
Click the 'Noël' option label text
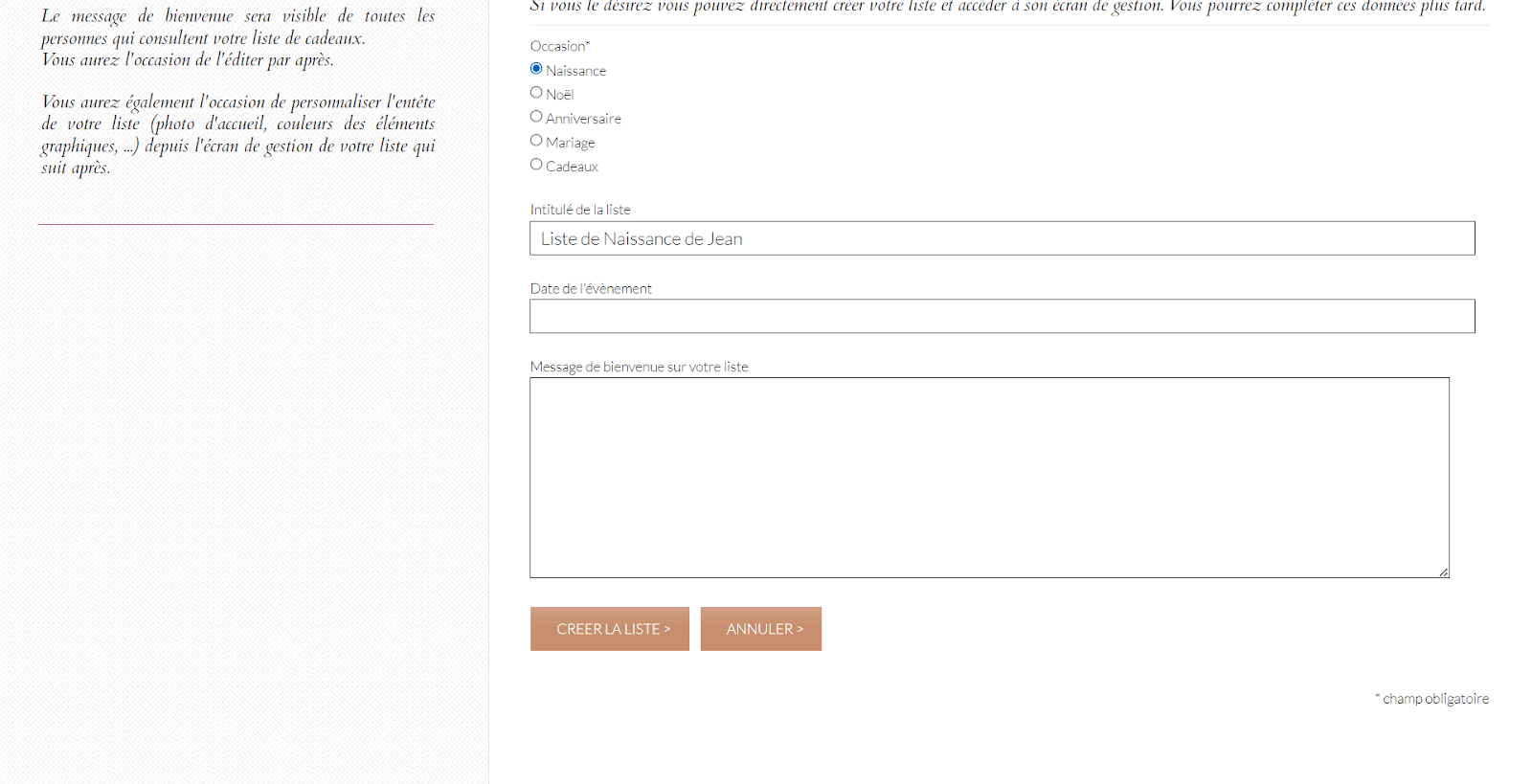pyautogui.click(x=560, y=95)
